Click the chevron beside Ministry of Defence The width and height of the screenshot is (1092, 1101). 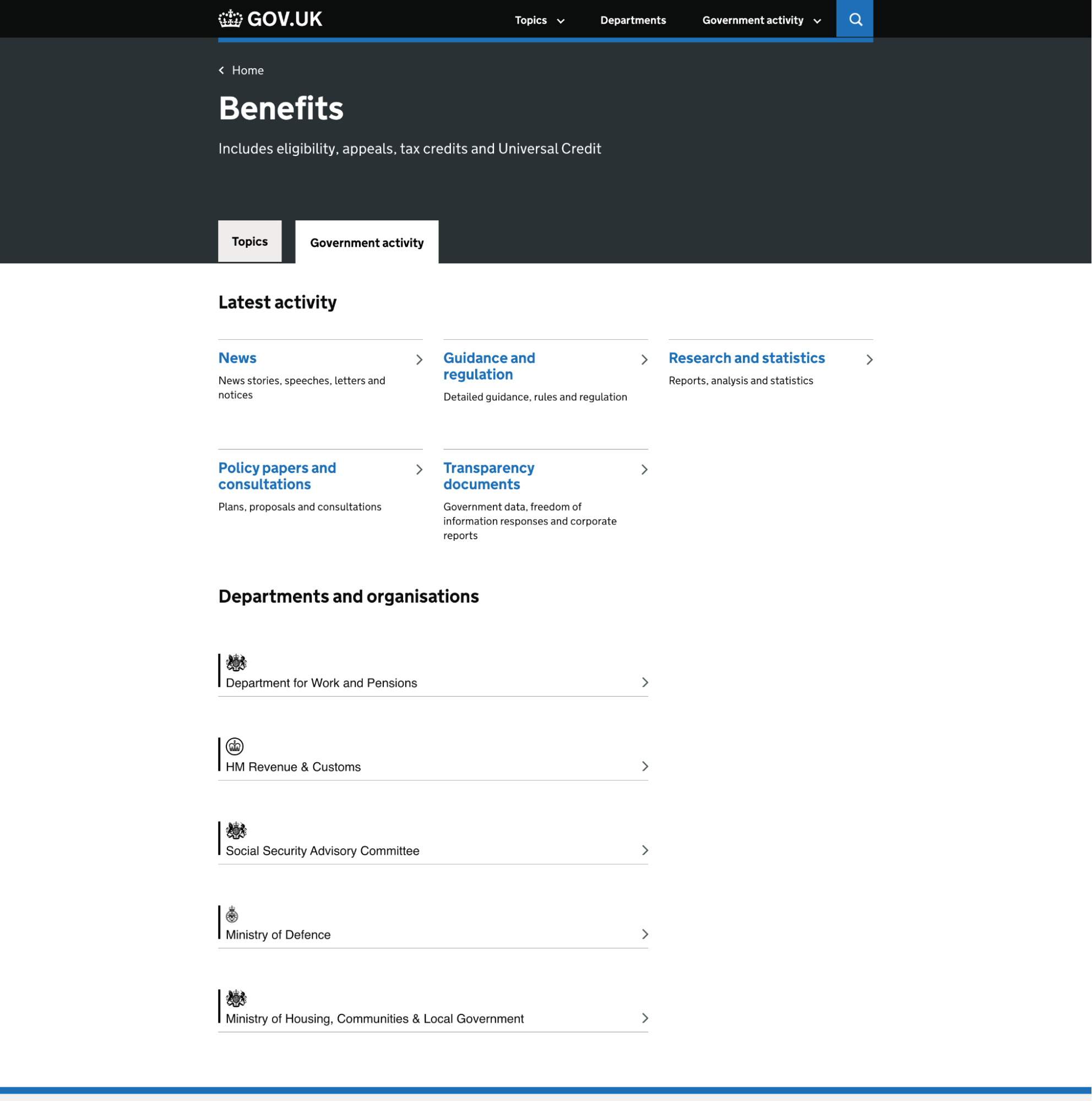(x=645, y=934)
